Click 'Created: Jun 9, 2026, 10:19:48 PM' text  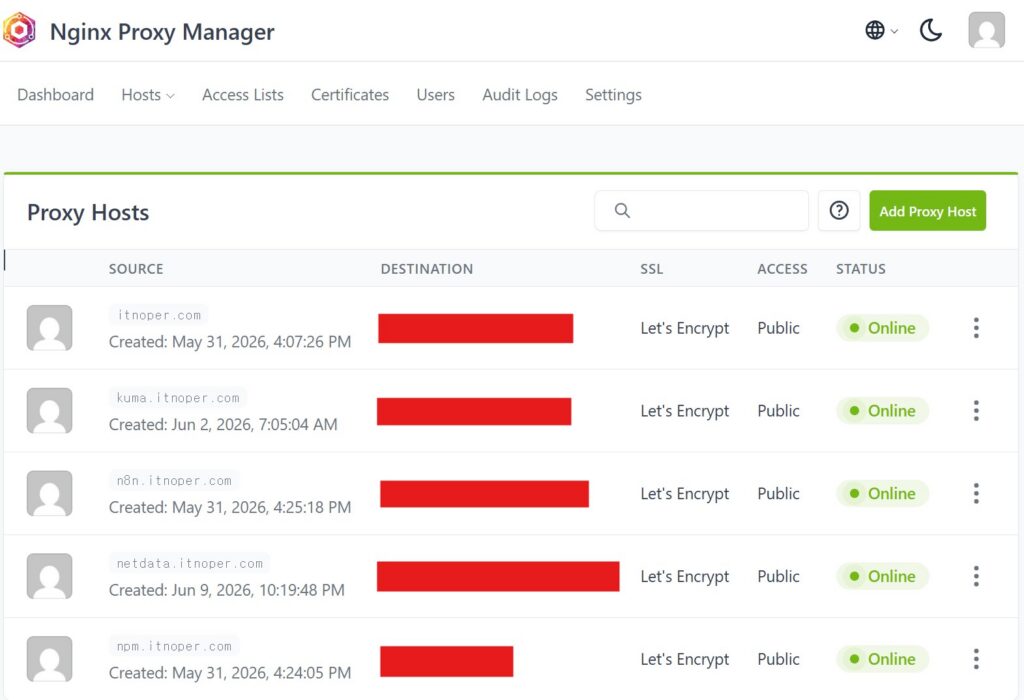click(227, 590)
